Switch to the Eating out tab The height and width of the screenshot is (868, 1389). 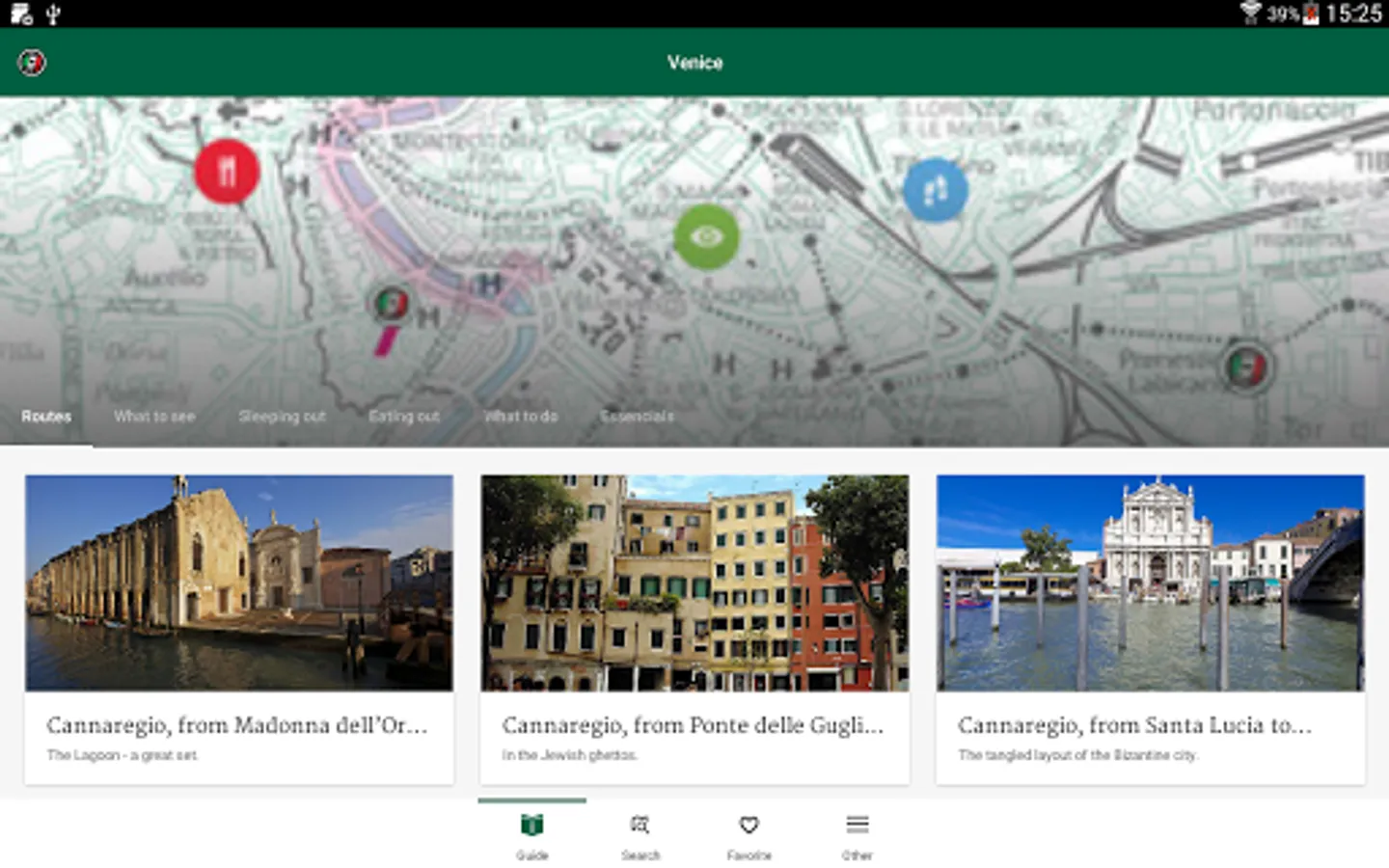point(404,417)
